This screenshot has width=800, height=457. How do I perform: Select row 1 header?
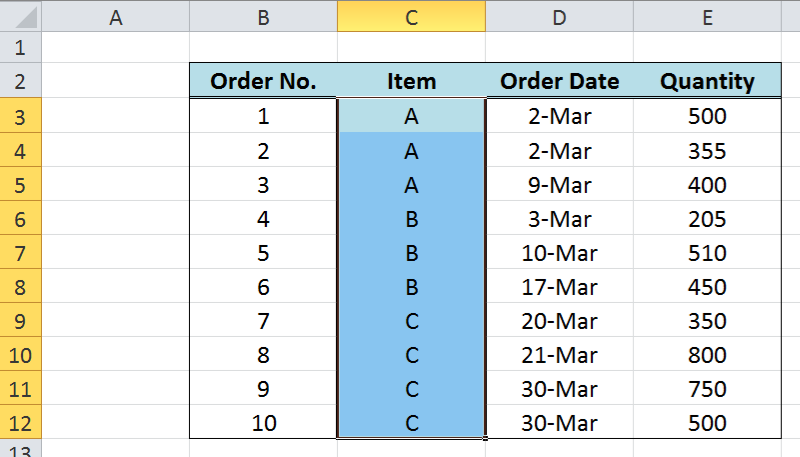[20, 47]
